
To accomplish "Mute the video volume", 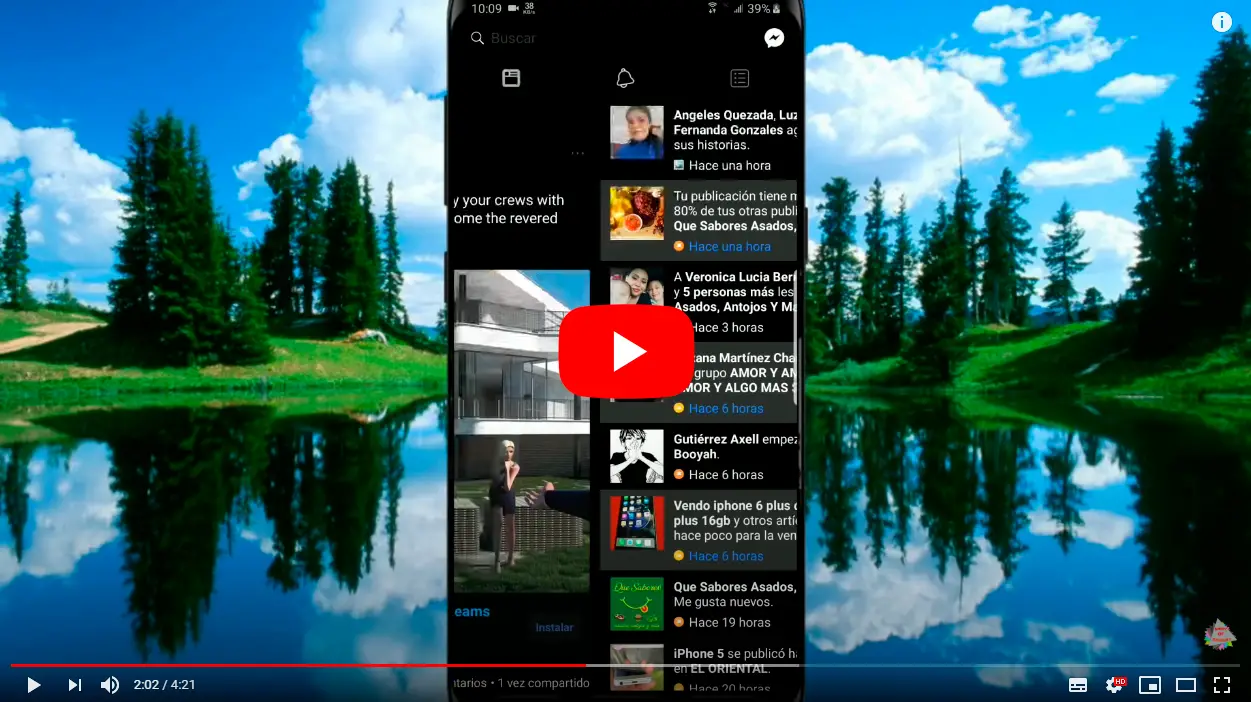I will pyautogui.click(x=110, y=685).
